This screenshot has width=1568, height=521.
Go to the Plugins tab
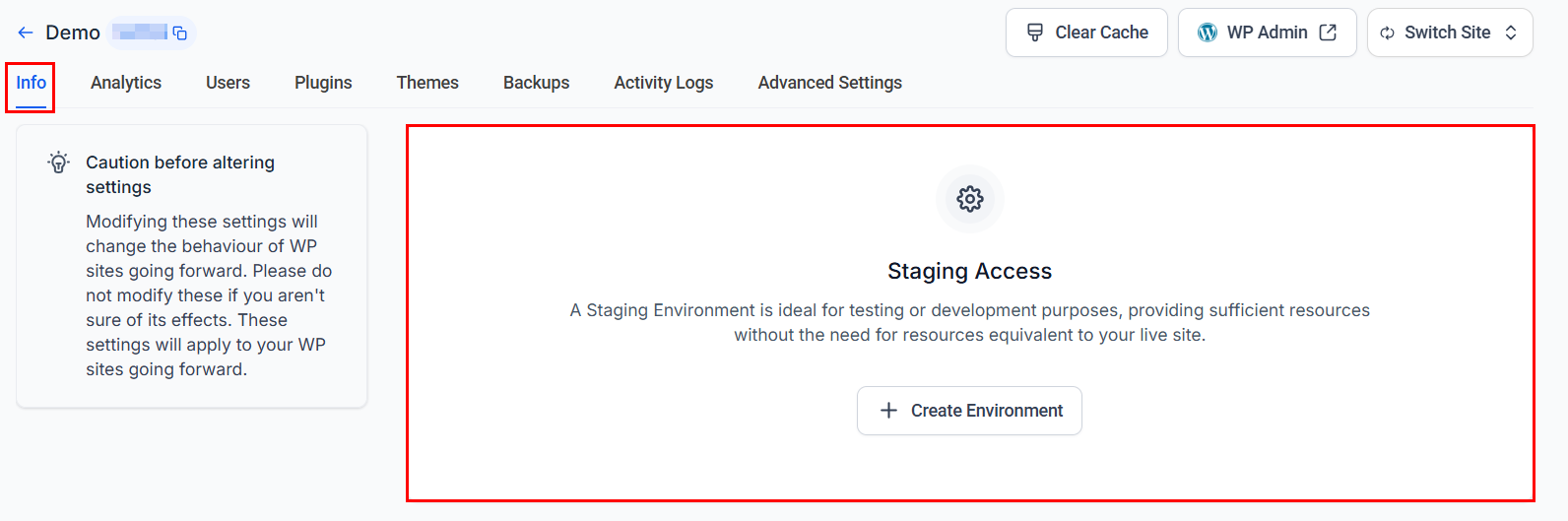[323, 83]
